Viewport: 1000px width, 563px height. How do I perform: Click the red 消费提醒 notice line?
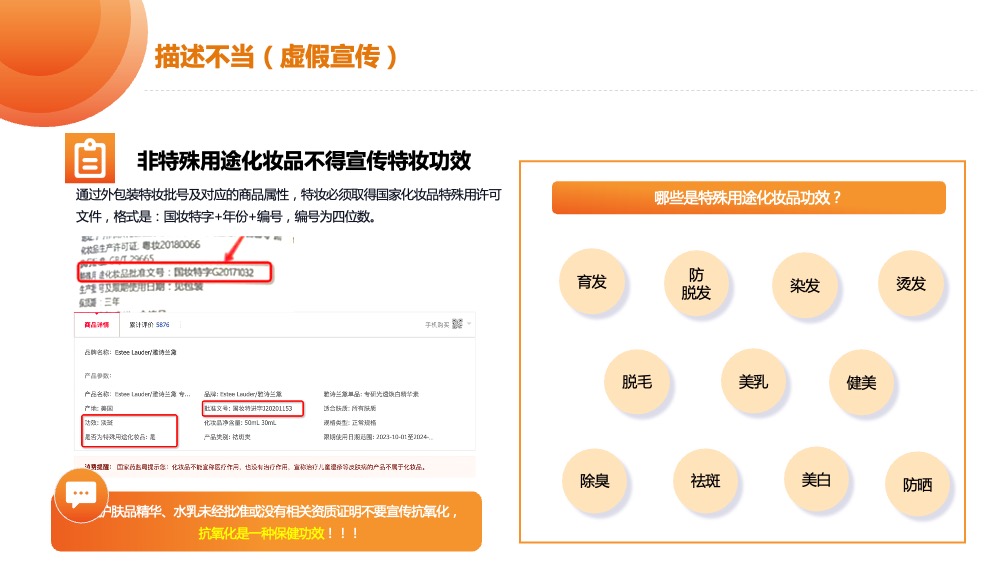pos(254,467)
